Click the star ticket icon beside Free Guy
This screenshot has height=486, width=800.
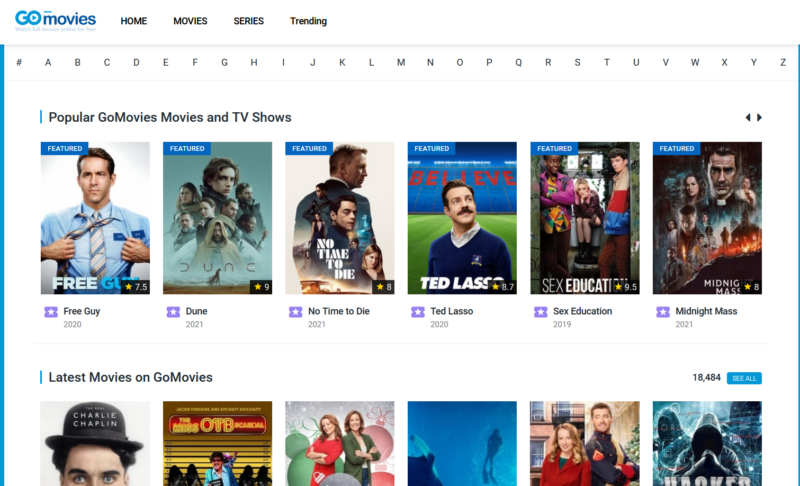(x=51, y=312)
